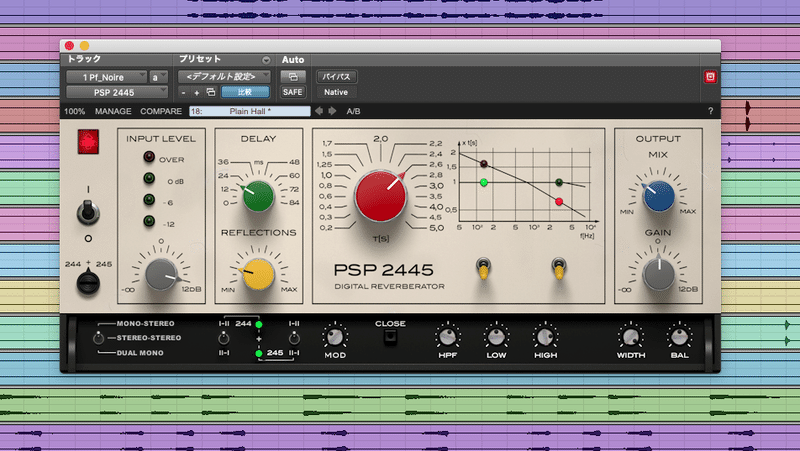800x451 pixels.
Task: Open the 1 Pf_Noire track selector
Action: tap(107, 77)
